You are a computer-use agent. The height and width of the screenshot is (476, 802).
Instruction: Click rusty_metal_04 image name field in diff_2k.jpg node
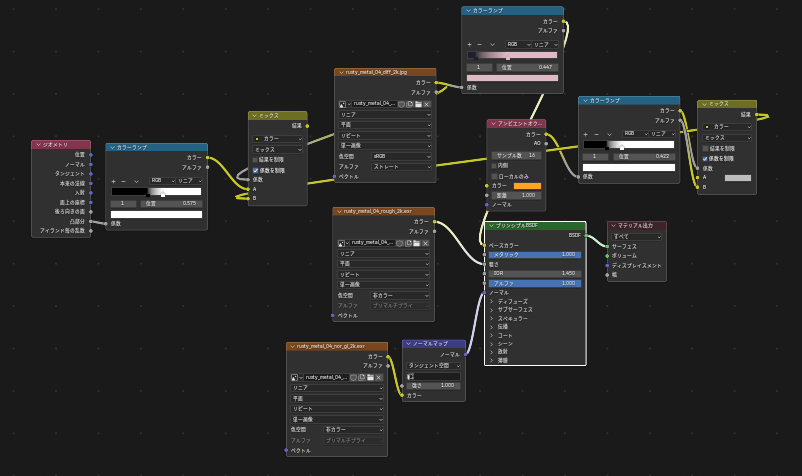point(374,104)
